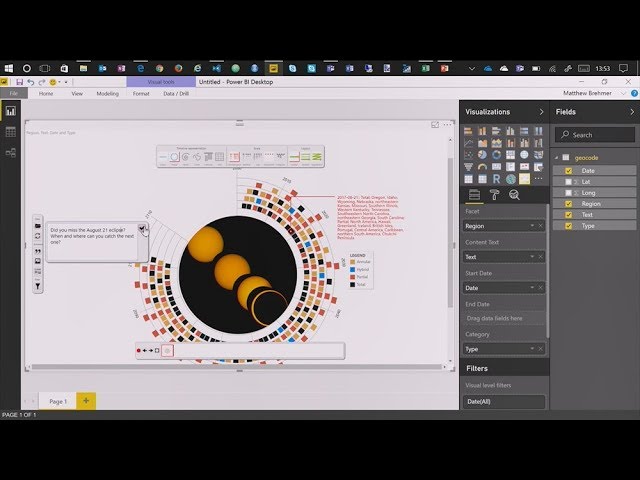
Task: Choose the Radial timeline representation
Action: click(x=174, y=157)
